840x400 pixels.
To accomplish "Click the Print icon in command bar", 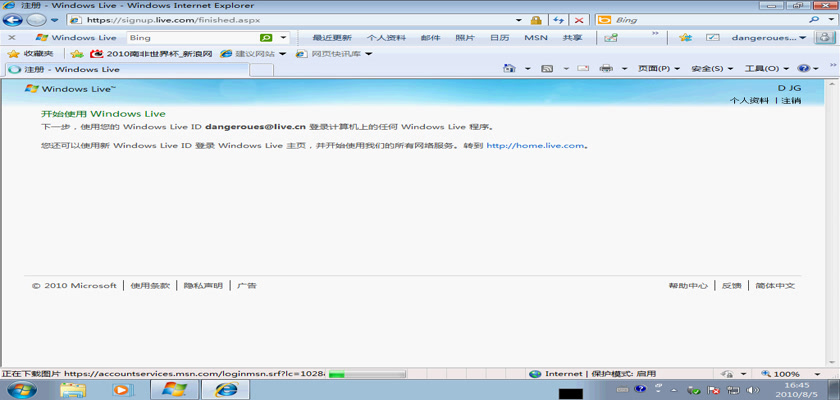I will 606,69.
